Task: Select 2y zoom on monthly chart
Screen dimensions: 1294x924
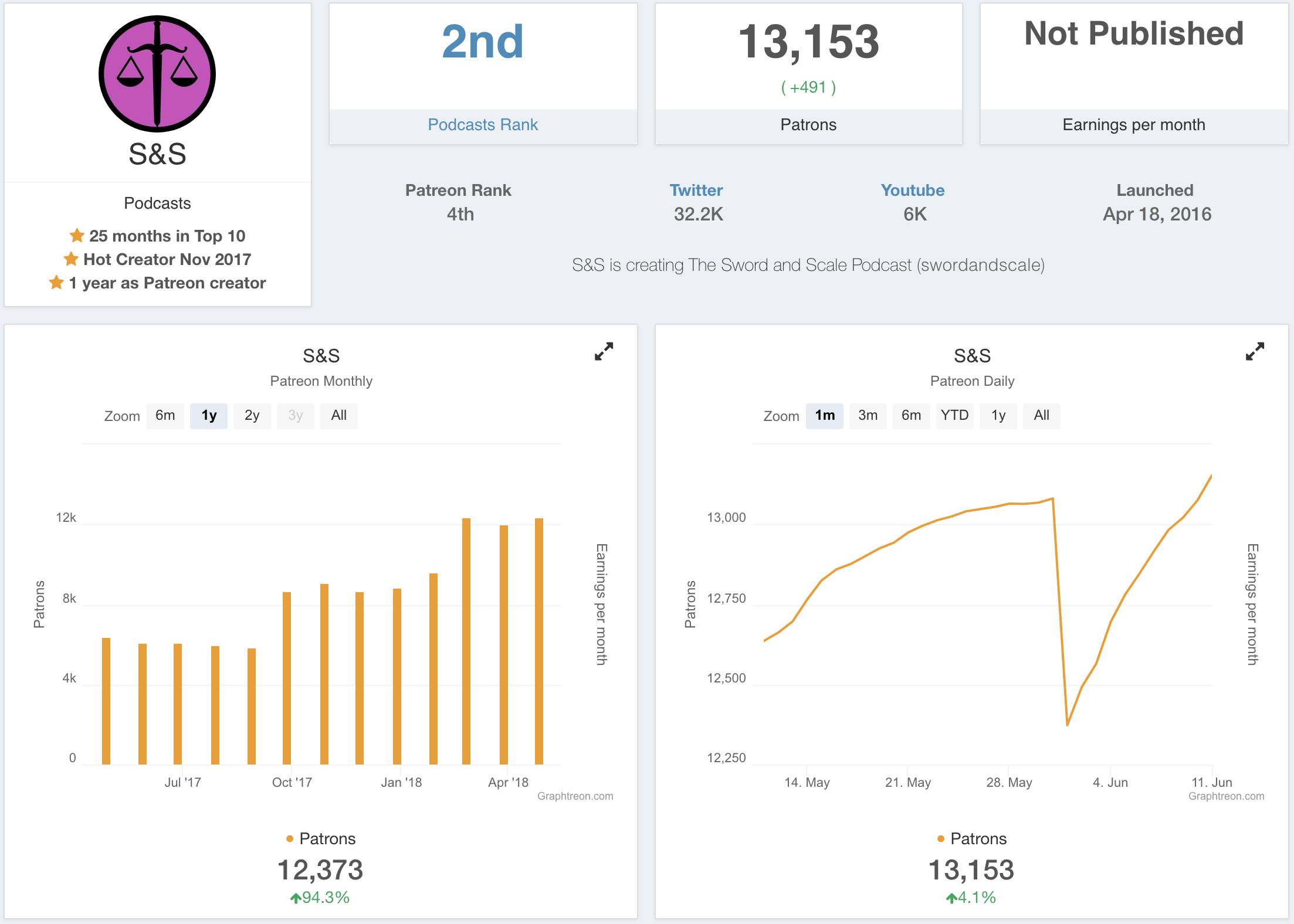Action: (x=252, y=416)
